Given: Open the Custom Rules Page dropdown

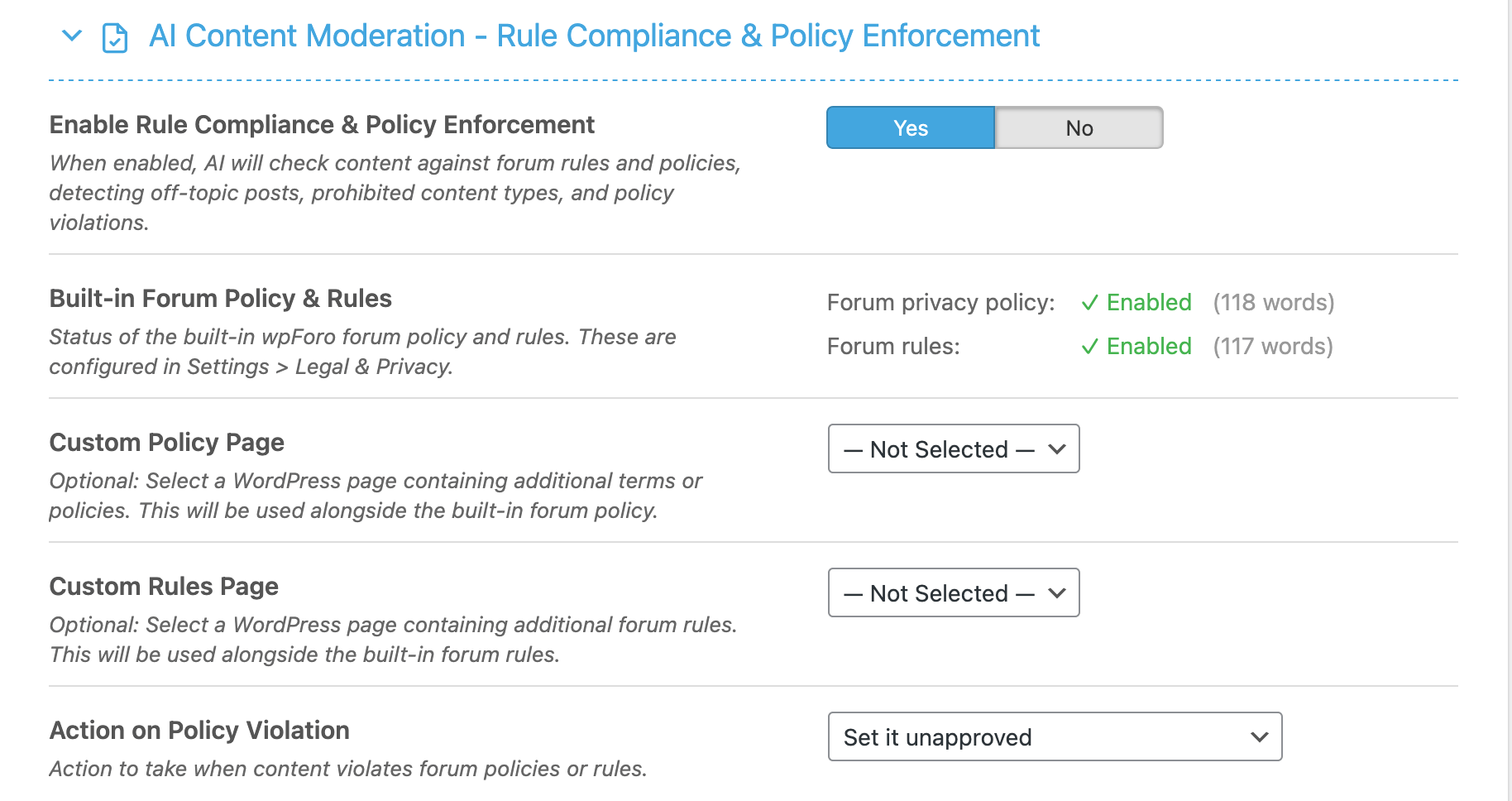Looking at the screenshot, I should point(953,593).
